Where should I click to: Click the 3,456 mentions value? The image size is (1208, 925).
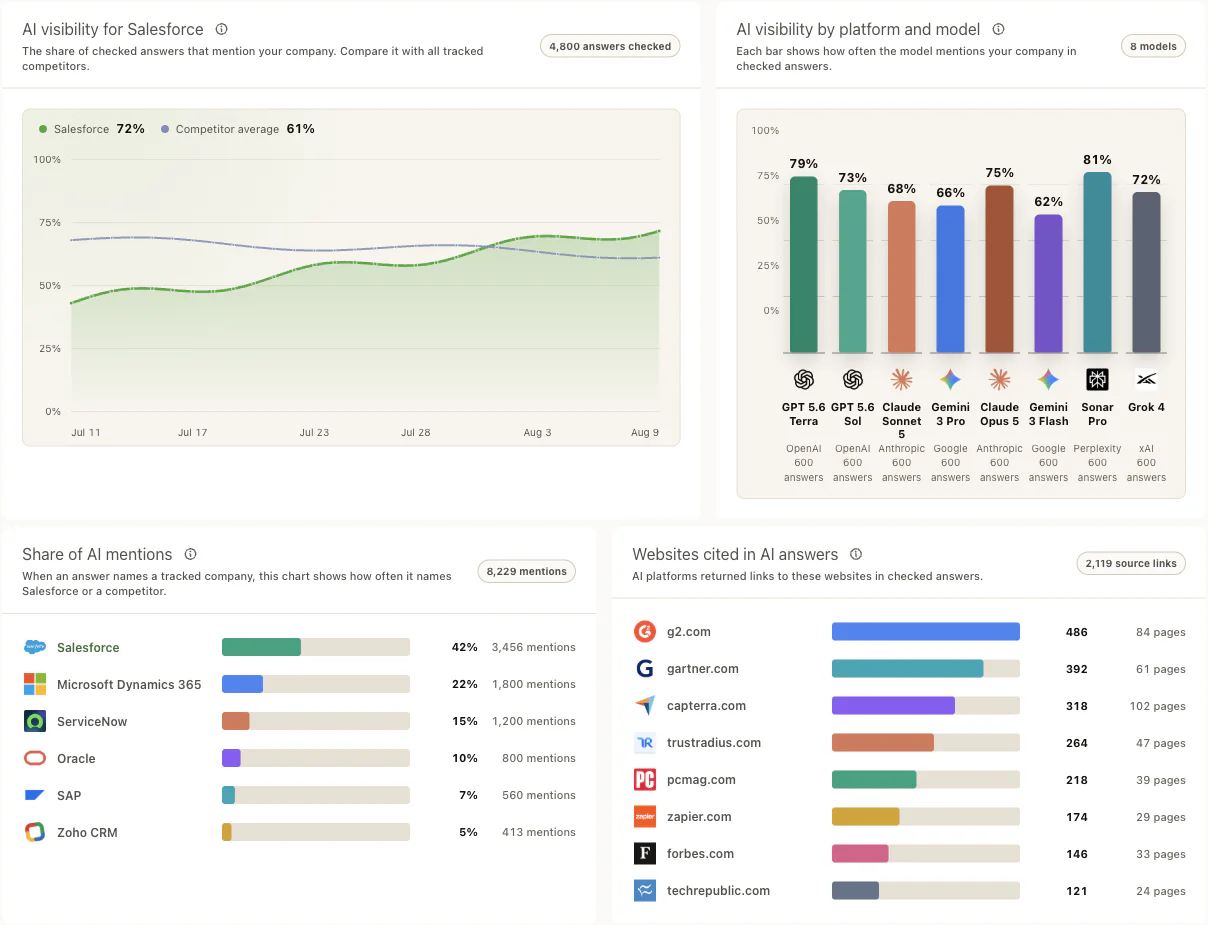(534, 647)
